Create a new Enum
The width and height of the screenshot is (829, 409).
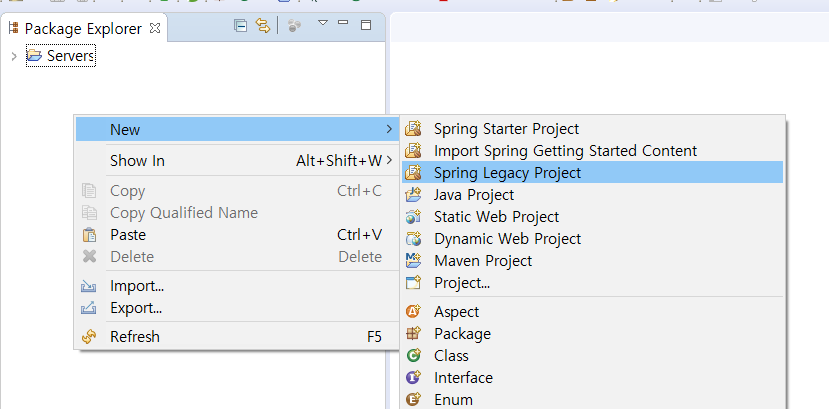(592, 399)
